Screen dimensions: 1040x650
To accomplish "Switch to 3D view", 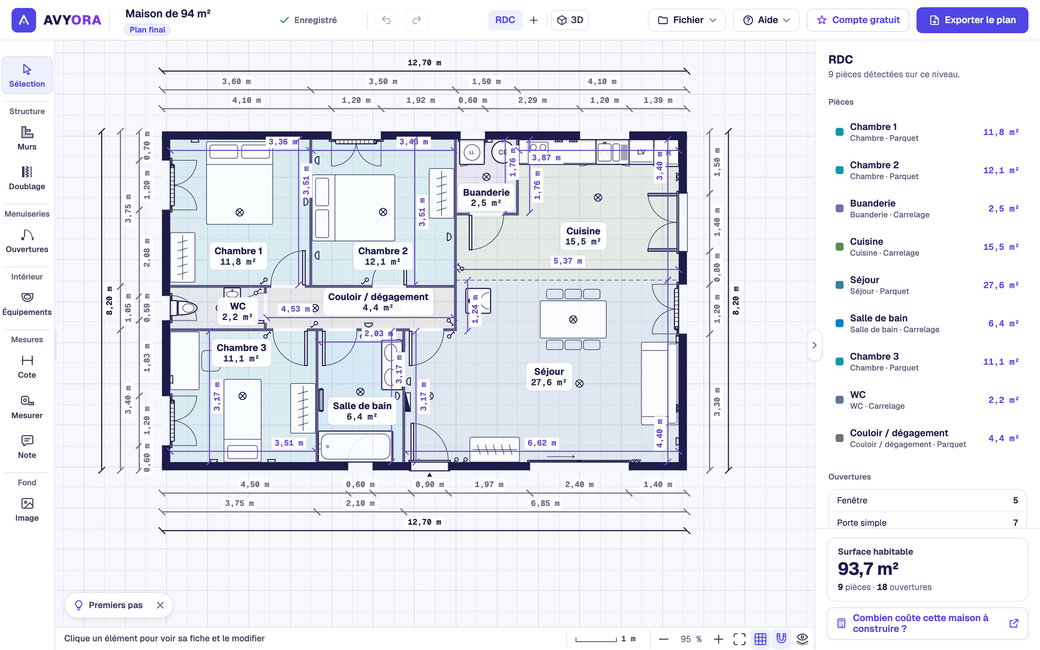I will pos(570,20).
